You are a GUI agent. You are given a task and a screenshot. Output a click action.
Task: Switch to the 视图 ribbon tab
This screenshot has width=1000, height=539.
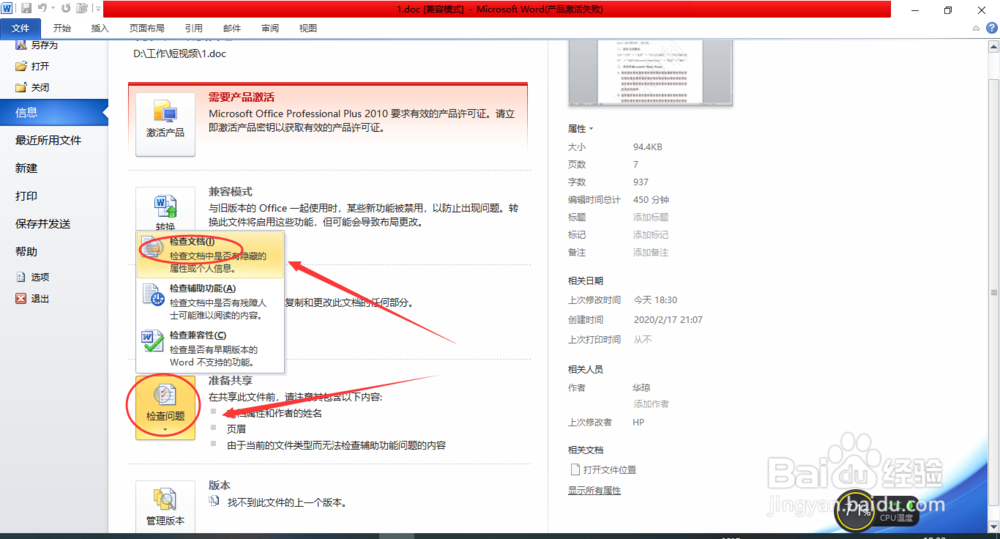coord(308,28)
